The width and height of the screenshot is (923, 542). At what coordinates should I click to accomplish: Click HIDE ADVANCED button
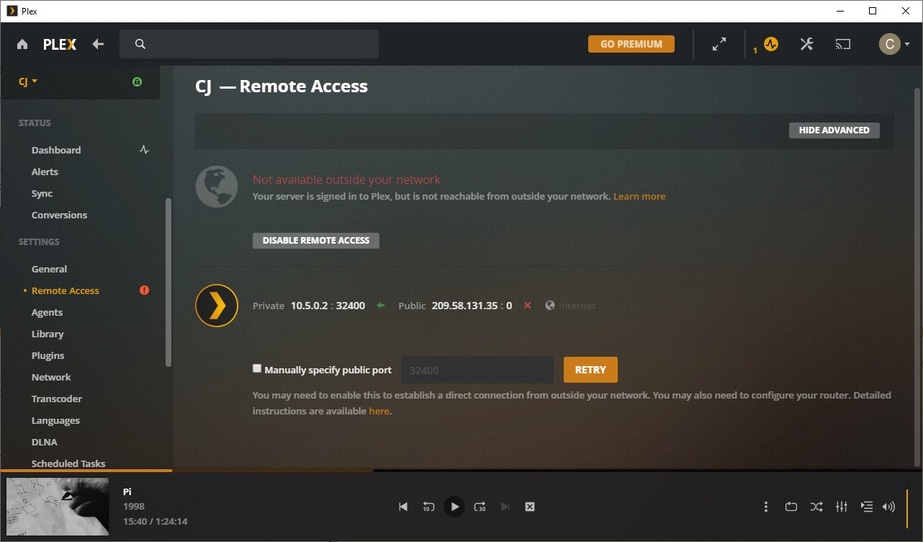pyautogui.click(x=834, y=130)
